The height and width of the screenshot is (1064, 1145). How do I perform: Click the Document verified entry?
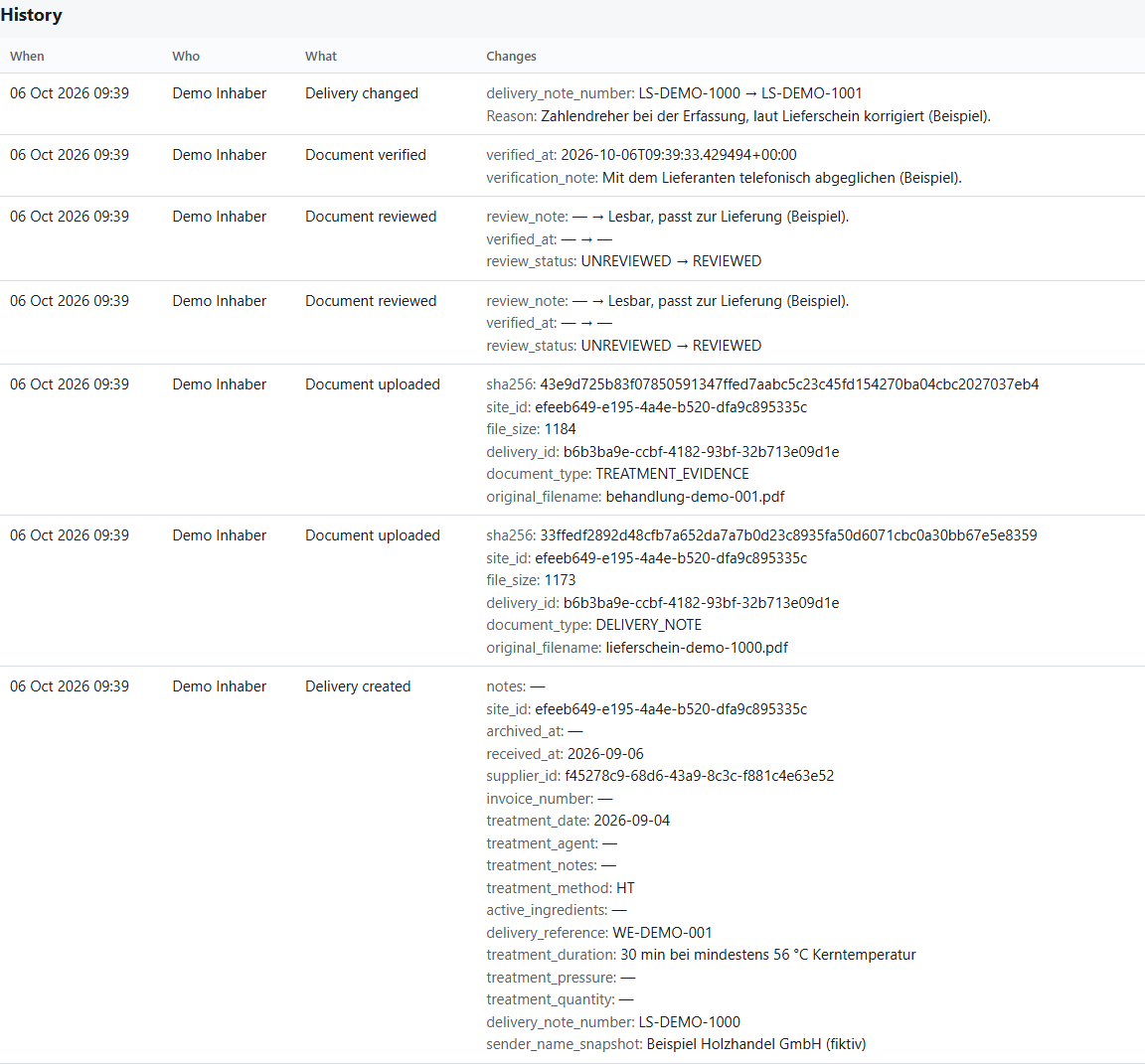coord(365,155)
